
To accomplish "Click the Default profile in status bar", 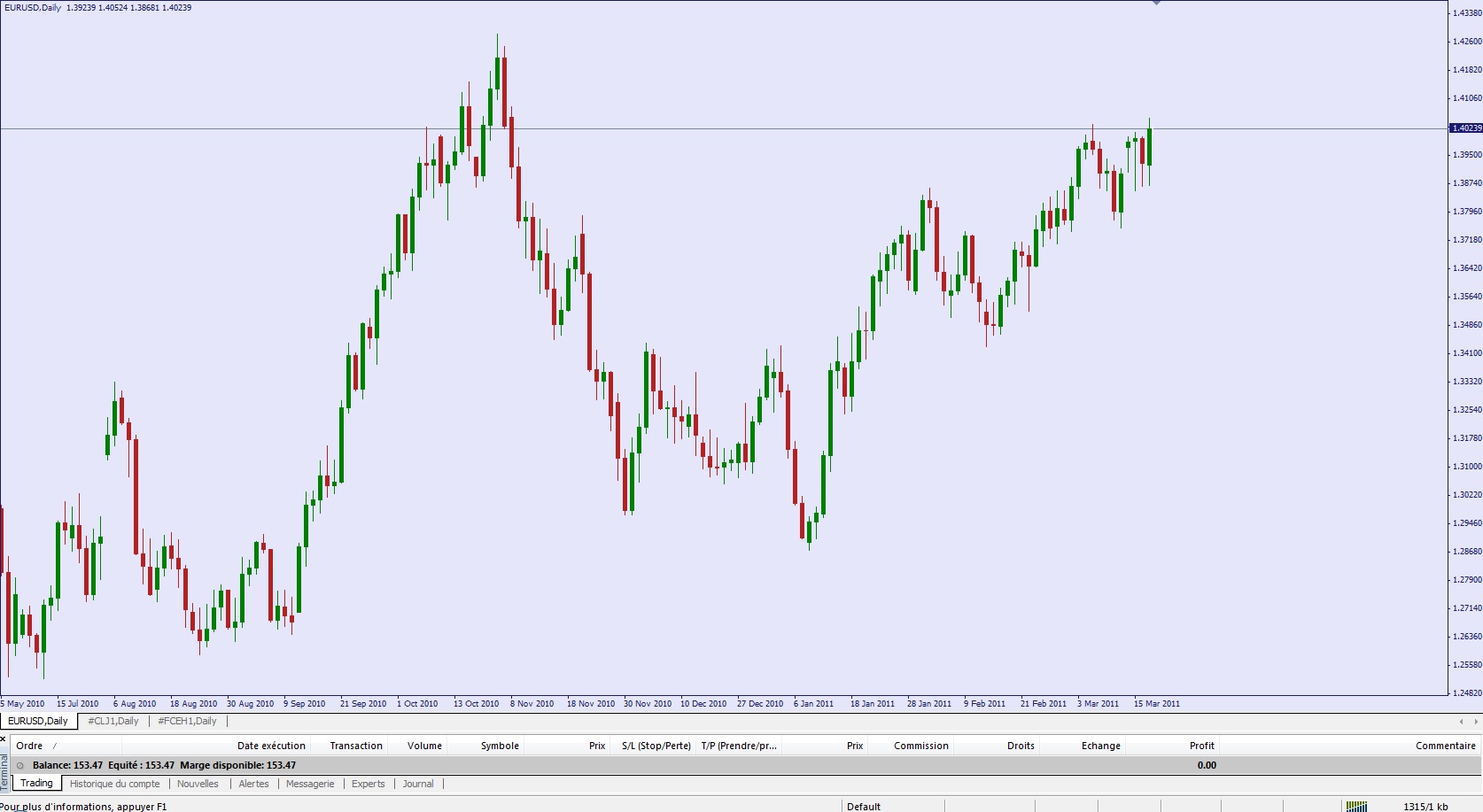I will (864, 806).
